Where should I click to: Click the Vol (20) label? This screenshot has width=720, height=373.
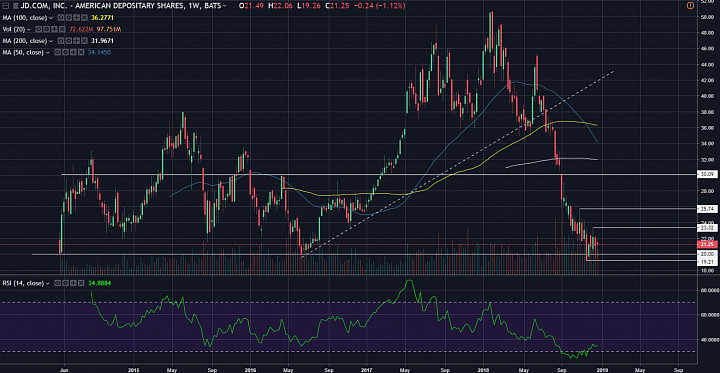point(14,29)
